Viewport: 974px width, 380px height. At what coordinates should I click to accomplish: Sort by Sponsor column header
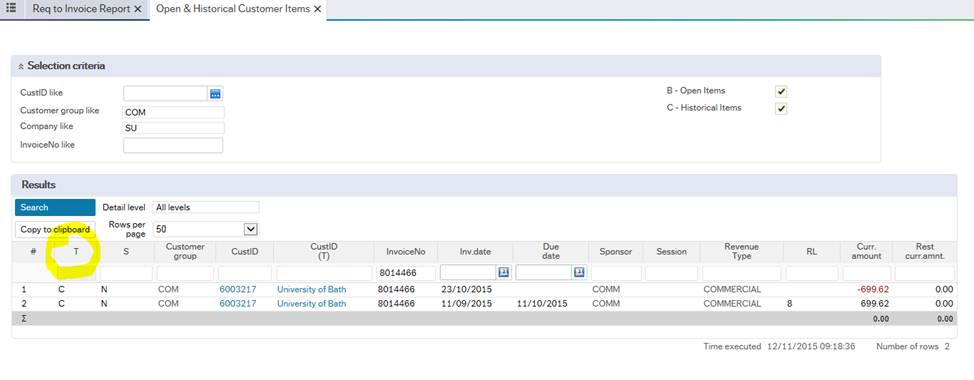616,251
